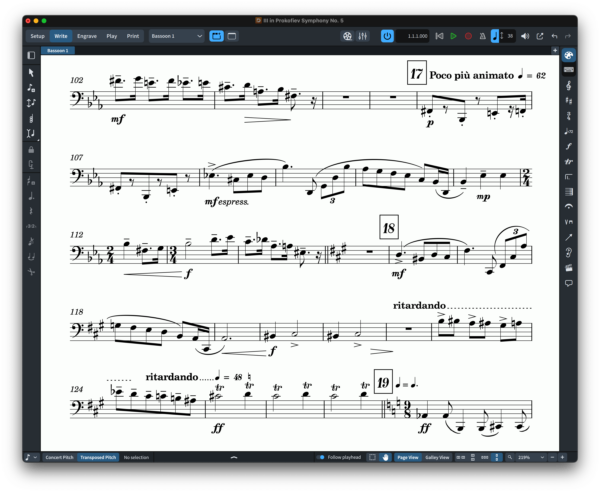Toggle lock duration tool
600x492 pixels.
tap(31, 150)
